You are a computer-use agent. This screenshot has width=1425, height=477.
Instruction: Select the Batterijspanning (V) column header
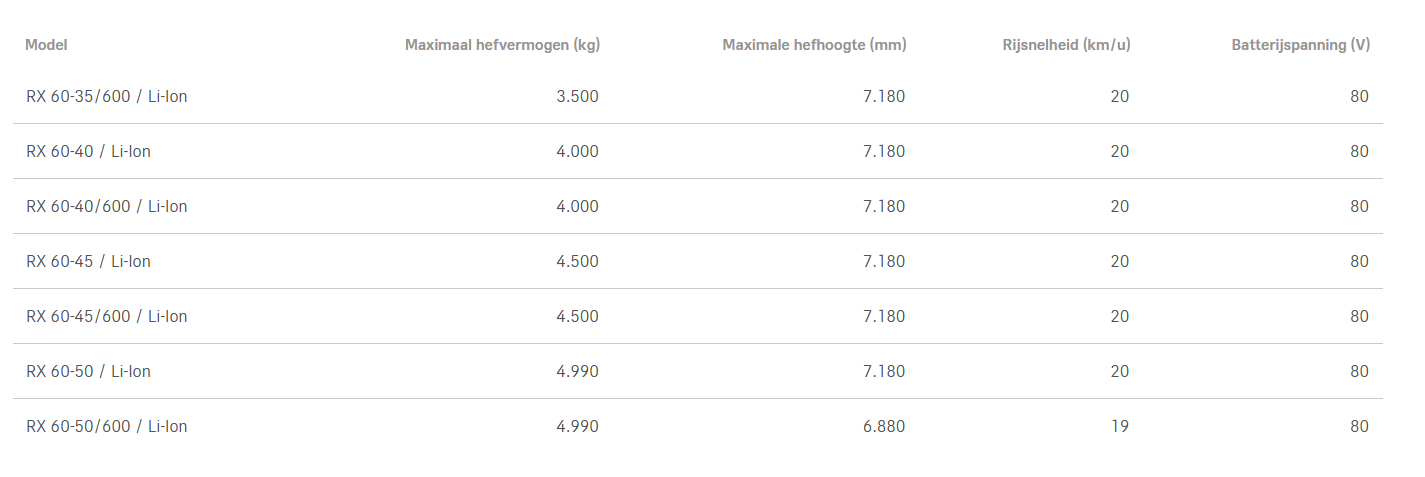1300,45
